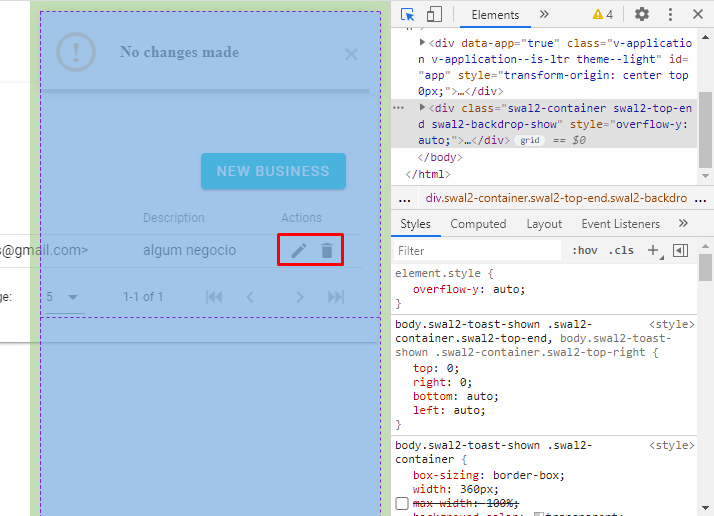Click the NEW BUSINESS button
The height and width of the screenshot is (516, 714).
[x=273, y=171]
